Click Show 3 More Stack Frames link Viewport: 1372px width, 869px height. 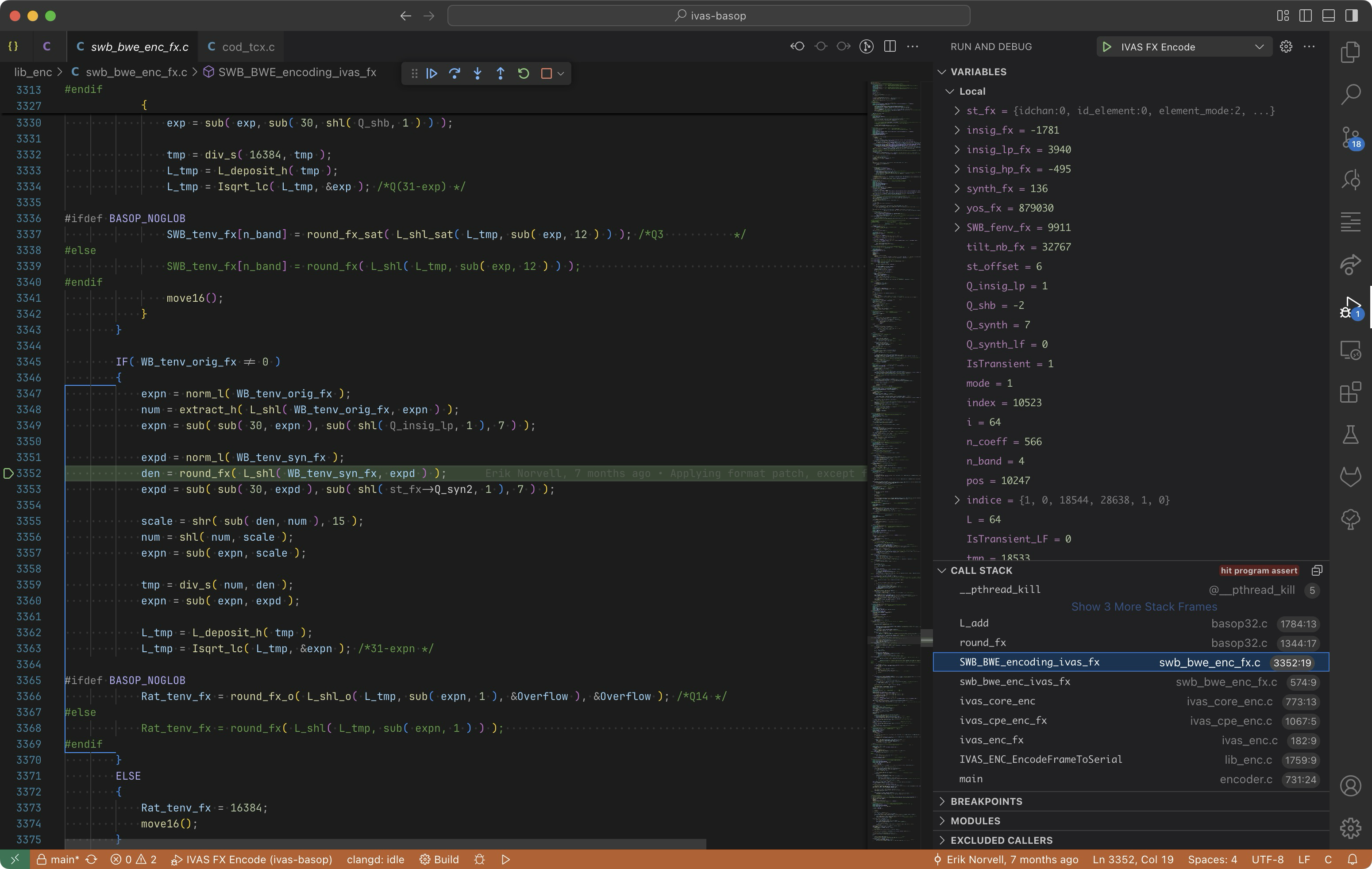click(x=1144, y=607)
